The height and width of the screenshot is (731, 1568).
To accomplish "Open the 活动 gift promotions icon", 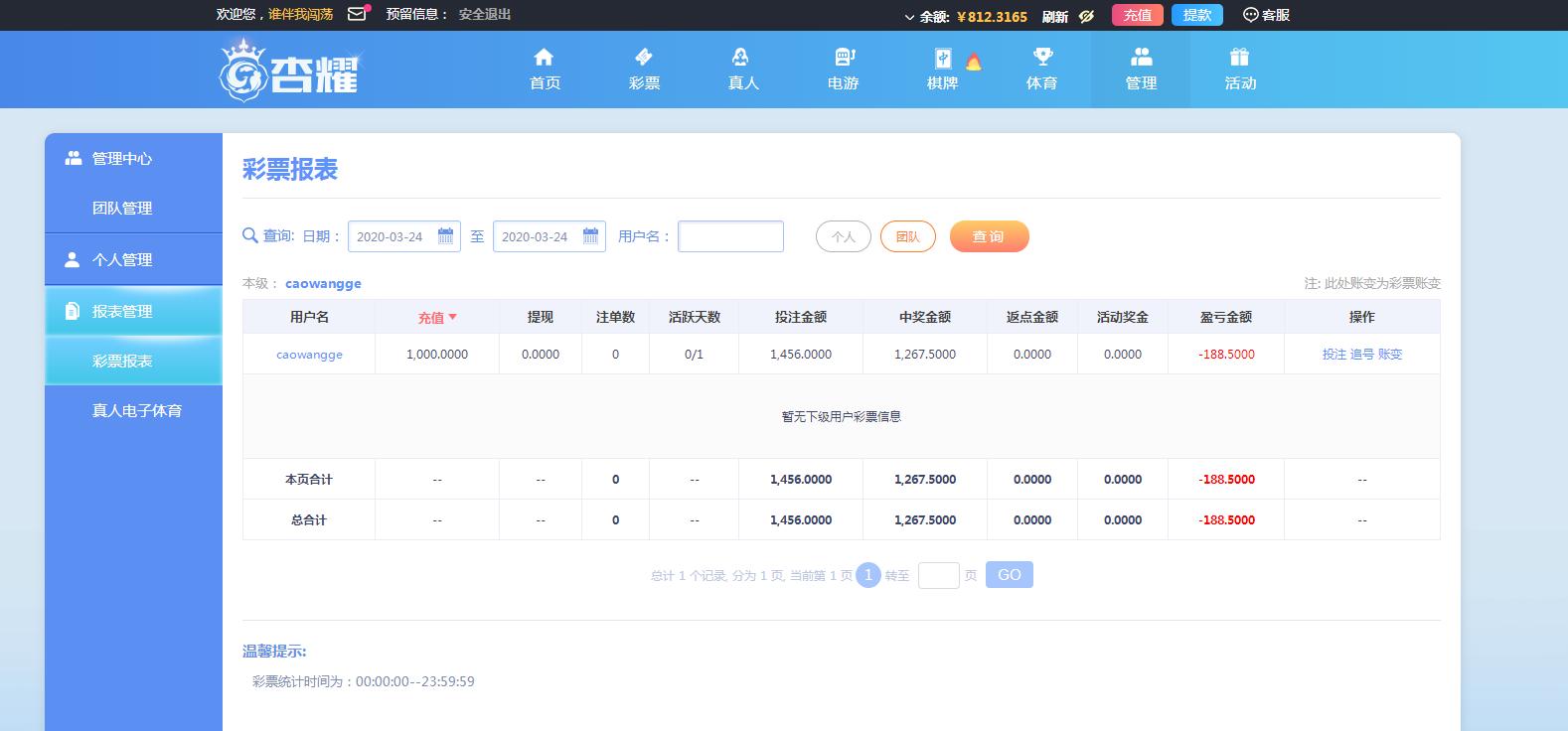I will [x=1239, y=58].
